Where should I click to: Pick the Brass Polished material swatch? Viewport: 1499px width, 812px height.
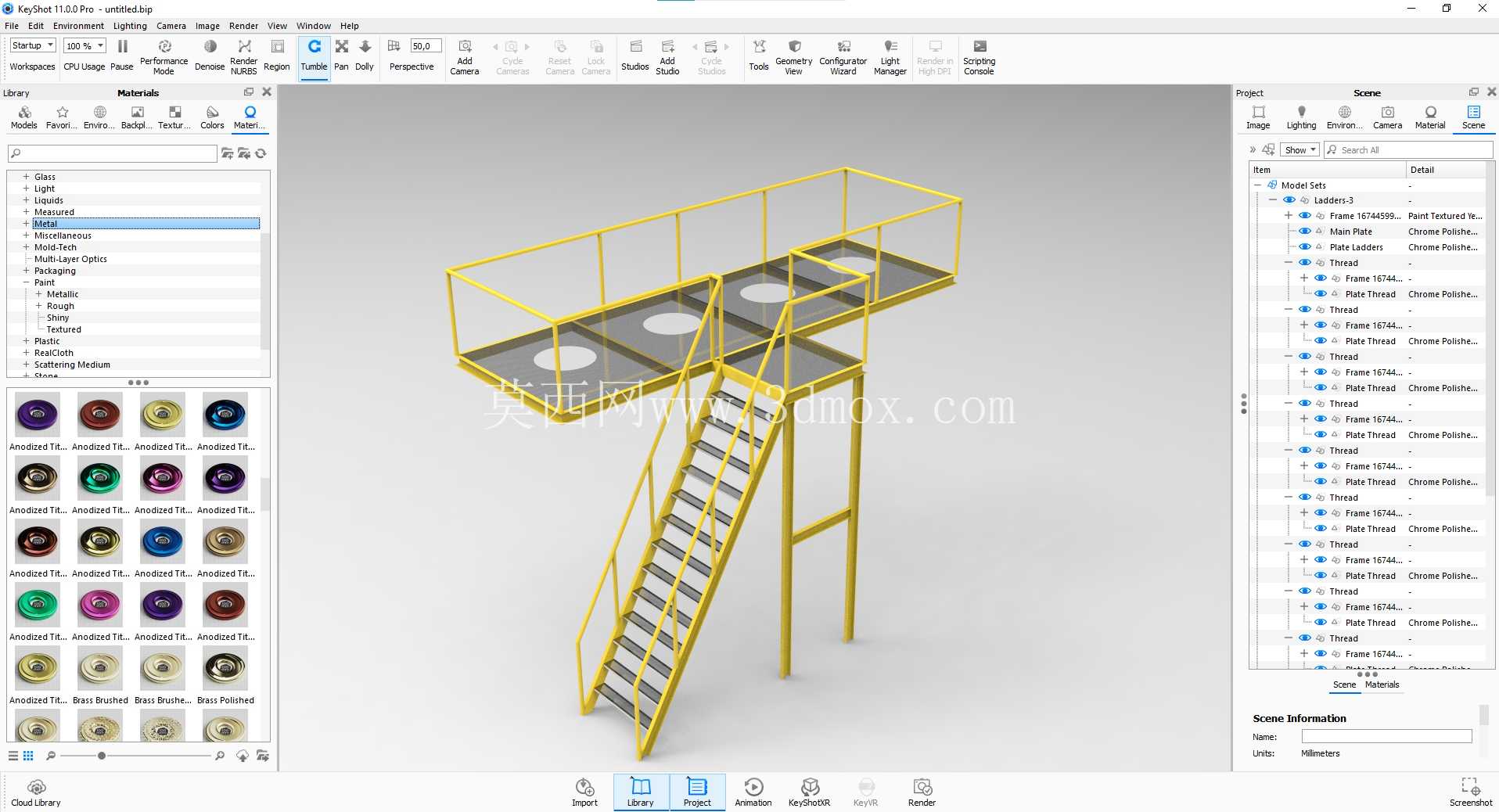225,676
